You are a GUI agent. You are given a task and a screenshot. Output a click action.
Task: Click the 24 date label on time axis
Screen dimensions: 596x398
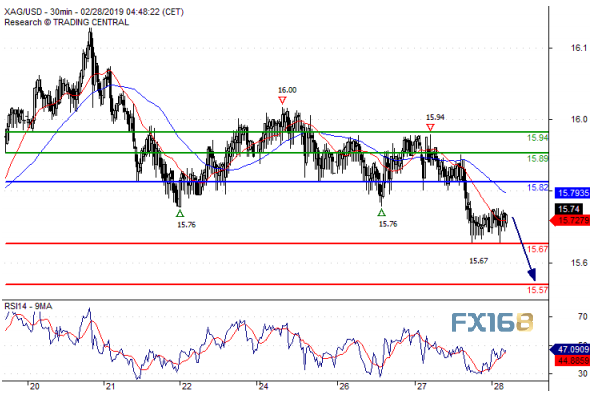pyautogui.click(x=263, y=387)
